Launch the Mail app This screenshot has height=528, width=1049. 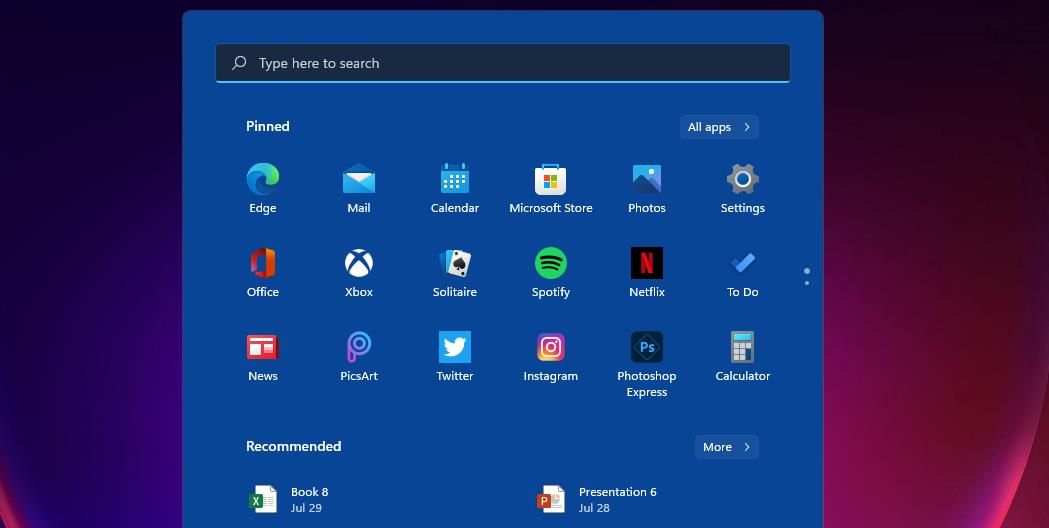tap(359, 189)
